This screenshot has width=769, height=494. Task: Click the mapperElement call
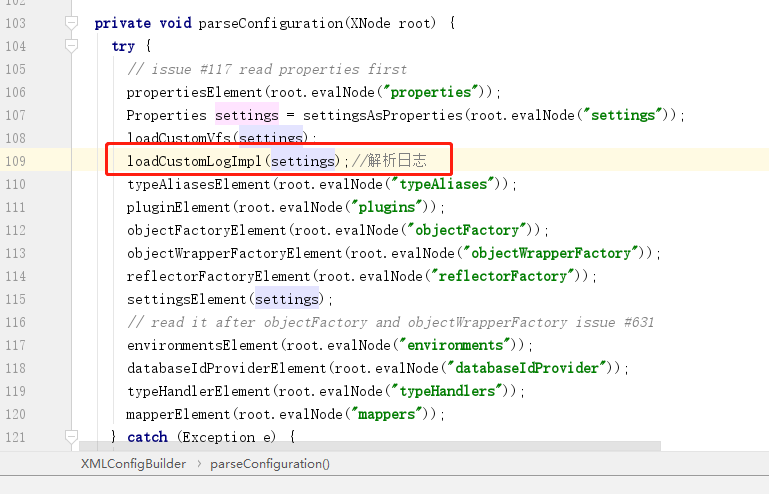pyautogui.click(x=179, y=415)
